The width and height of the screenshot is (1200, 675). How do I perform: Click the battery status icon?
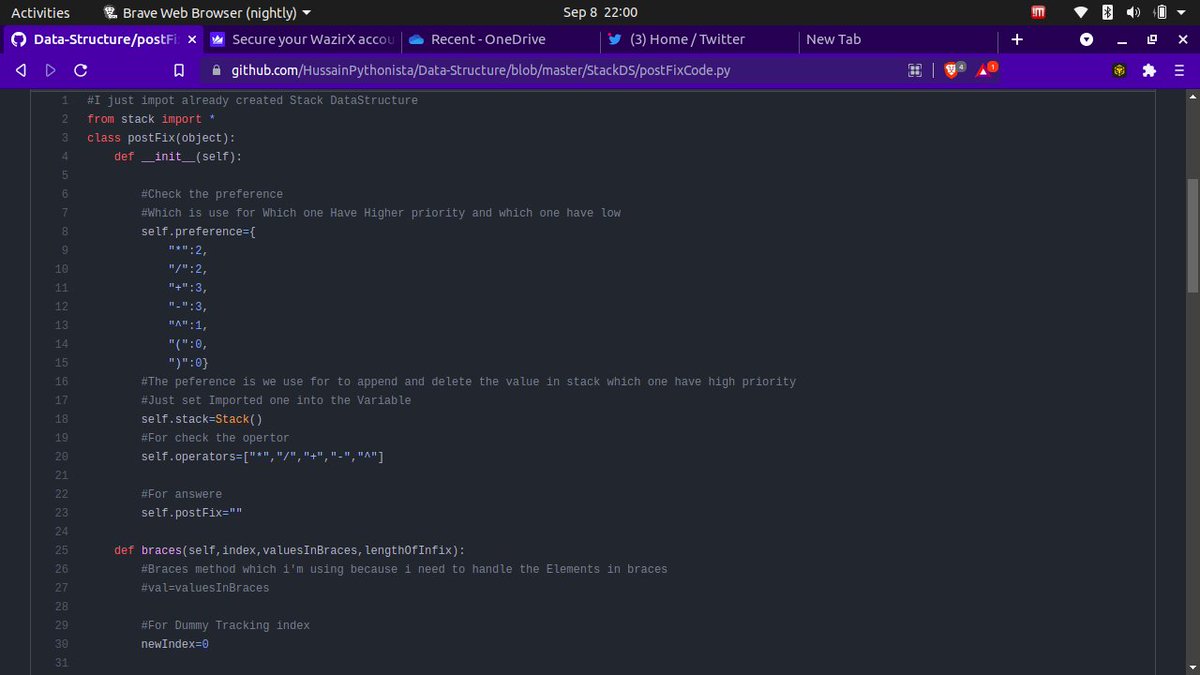click(1161, 13)
